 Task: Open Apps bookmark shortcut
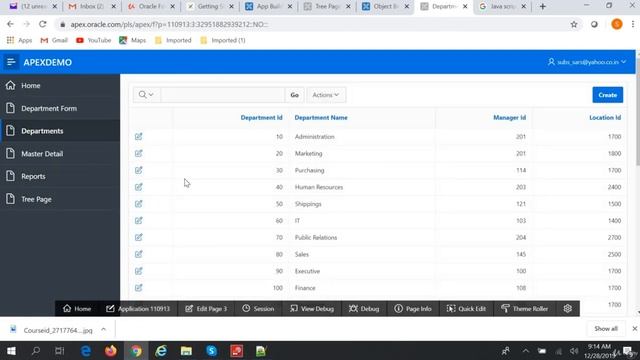(x=19, y=40)
